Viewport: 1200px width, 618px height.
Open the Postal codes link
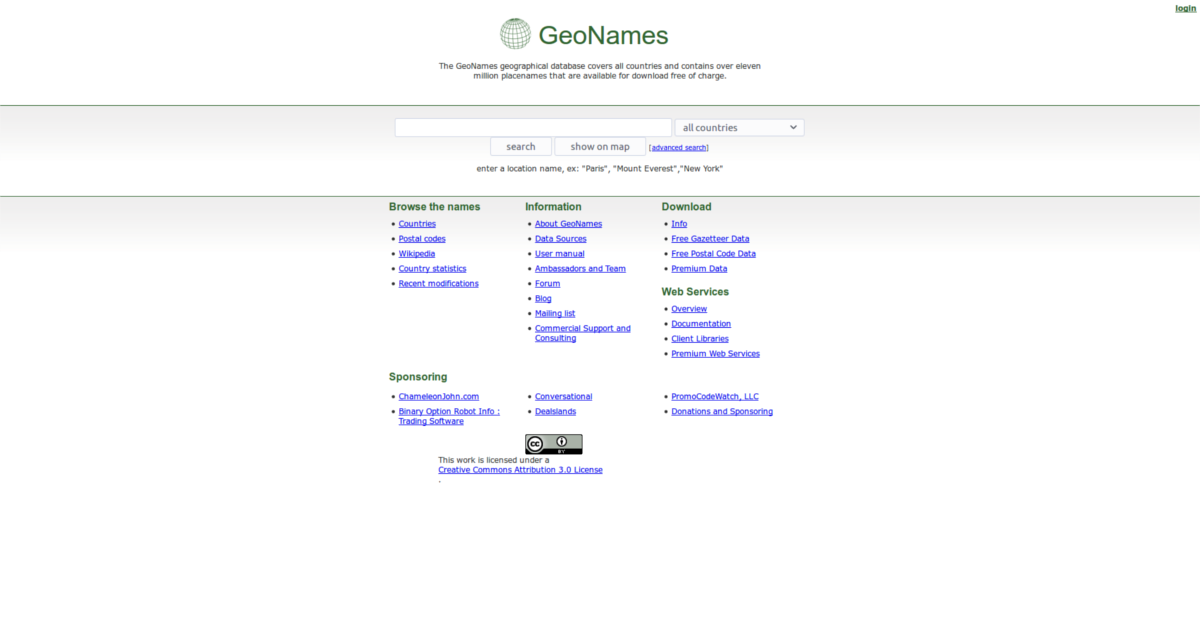tap(422, 239)
